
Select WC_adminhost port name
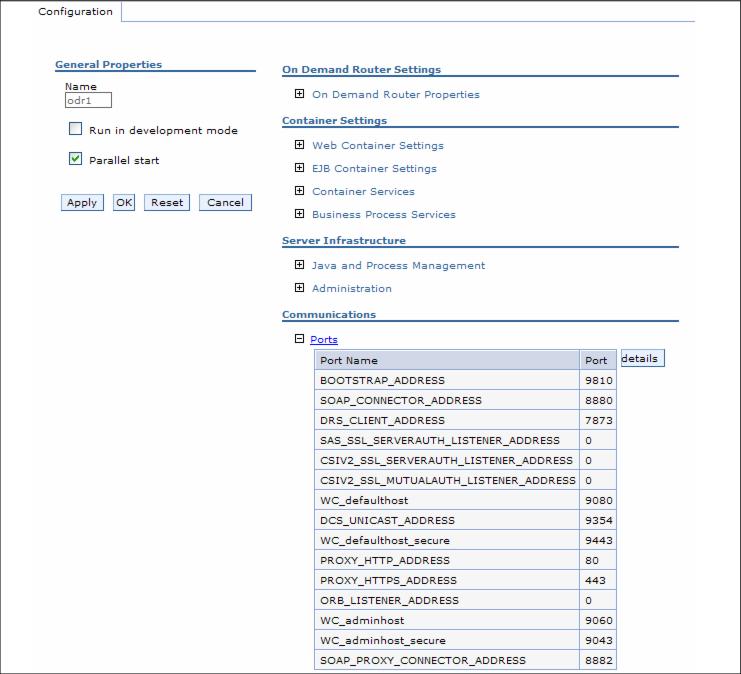(362, 620)
